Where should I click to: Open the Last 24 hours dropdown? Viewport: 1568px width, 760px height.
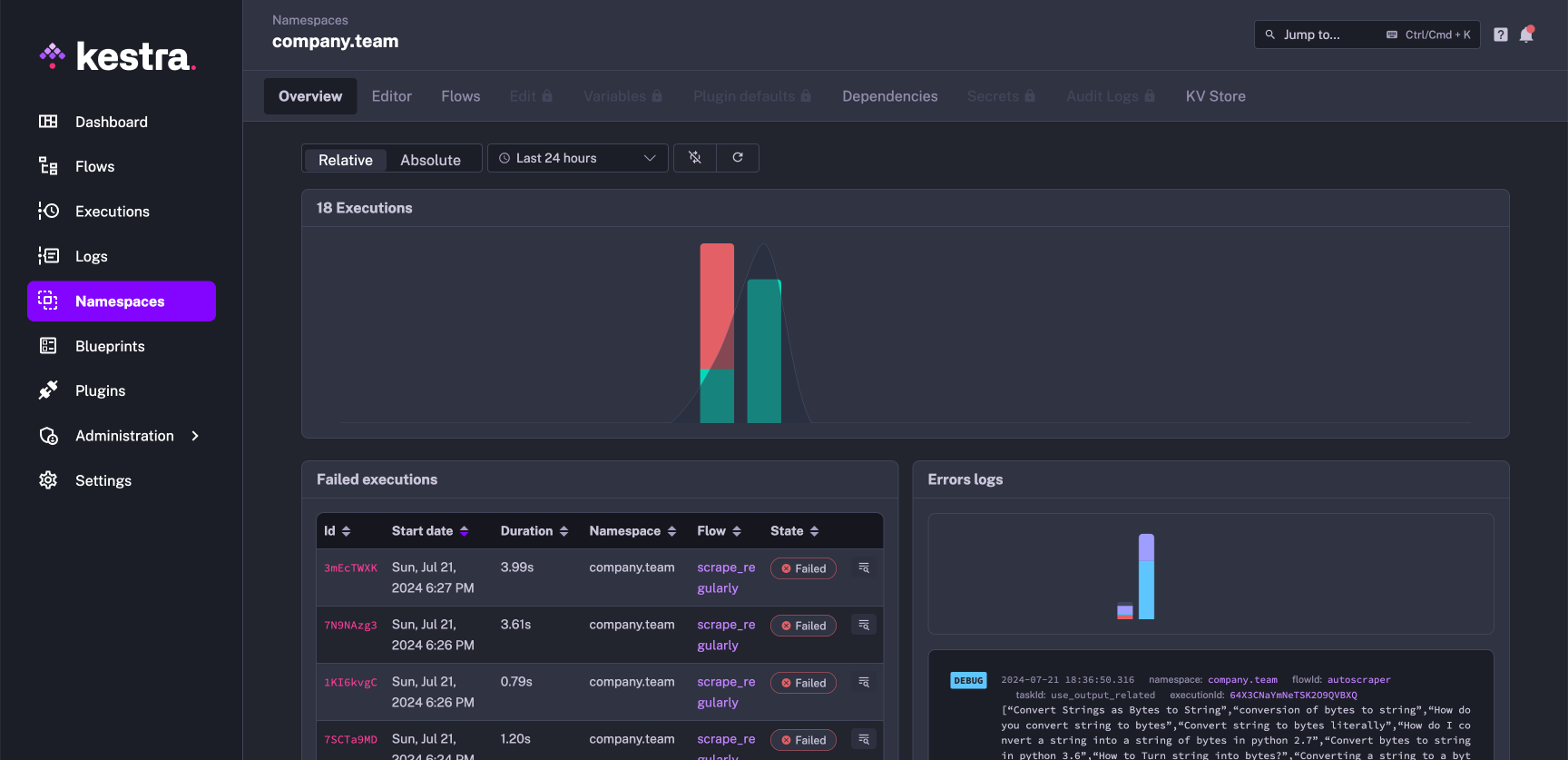(577, 158)
